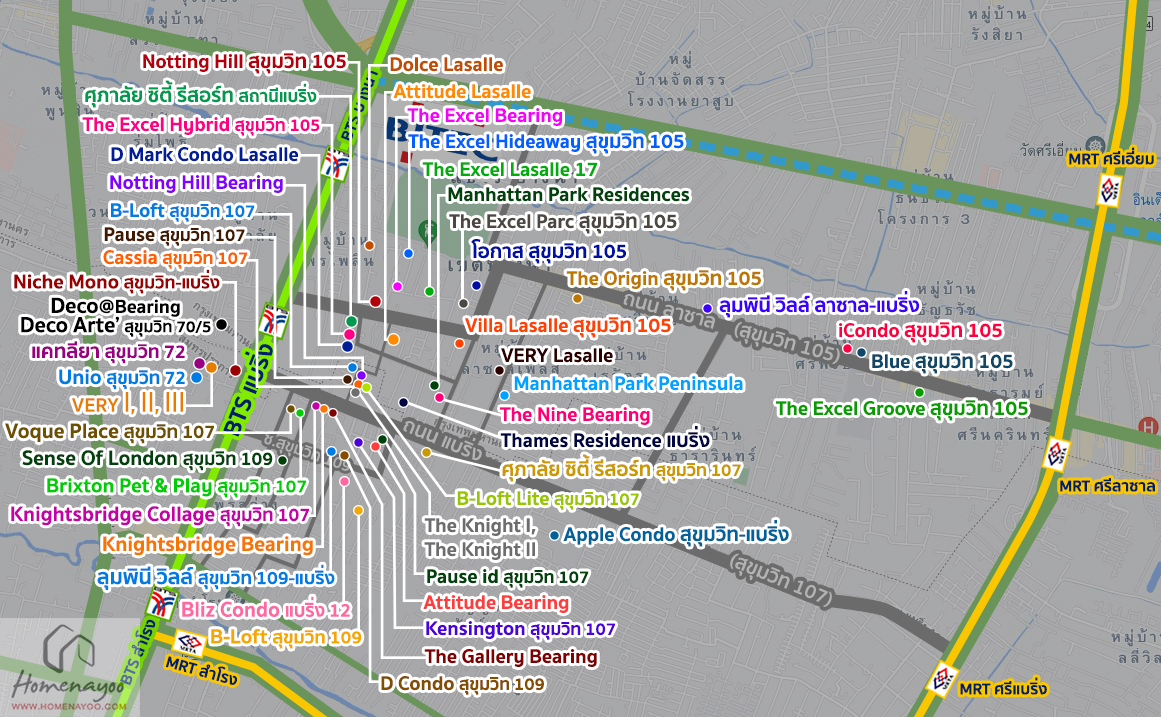The height and width of the screenshot is (717, 1161).
Task: Click the ลุมพินี วิลล์ สุขุมวิท 109-แบริ่ง label
Action: 215,577
